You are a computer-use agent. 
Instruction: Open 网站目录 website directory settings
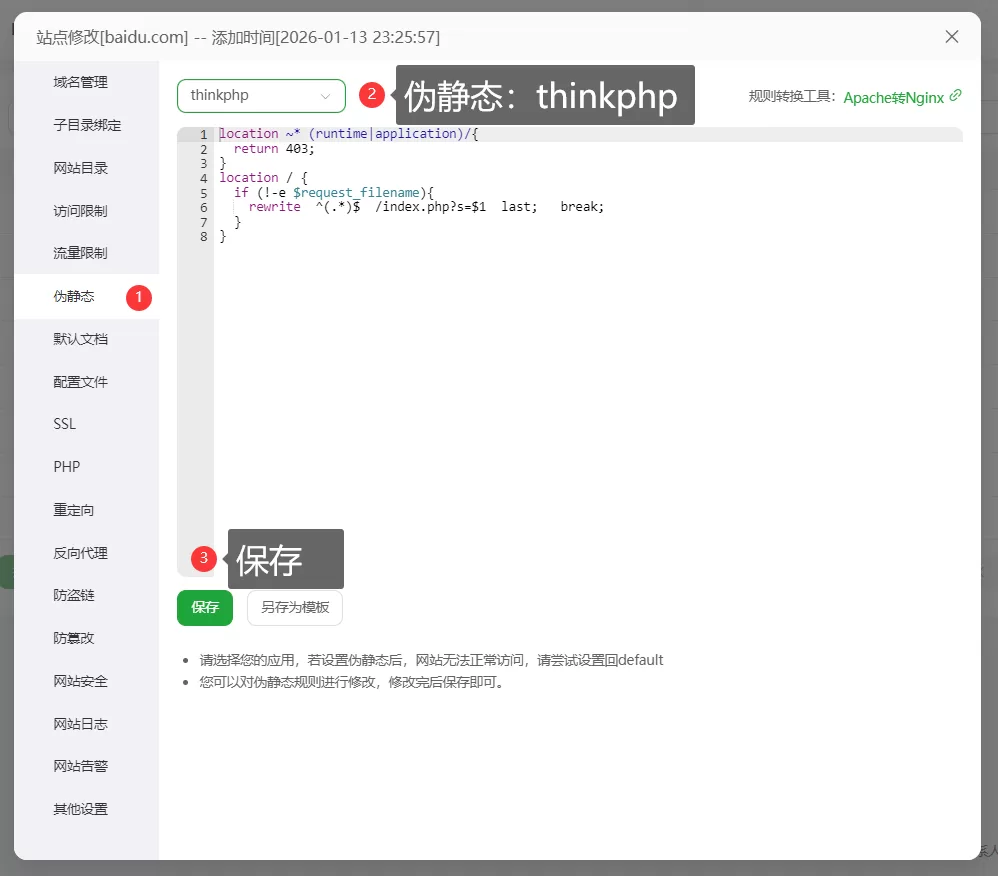point(80,168)
